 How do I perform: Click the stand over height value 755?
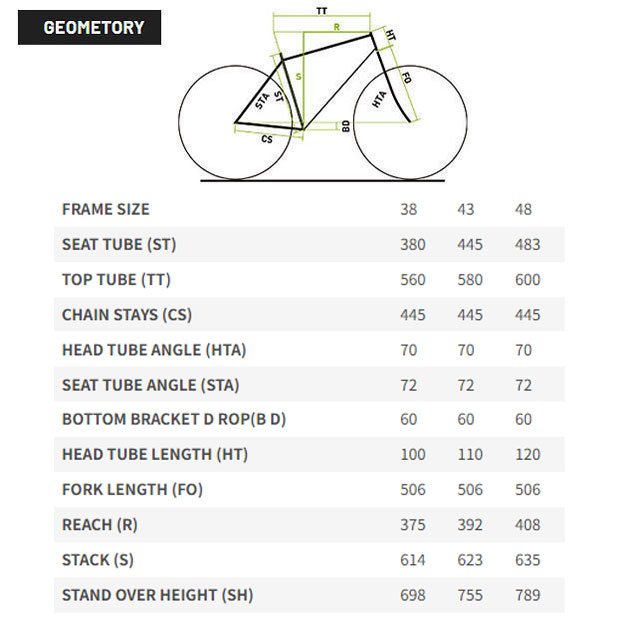(470, 595)
